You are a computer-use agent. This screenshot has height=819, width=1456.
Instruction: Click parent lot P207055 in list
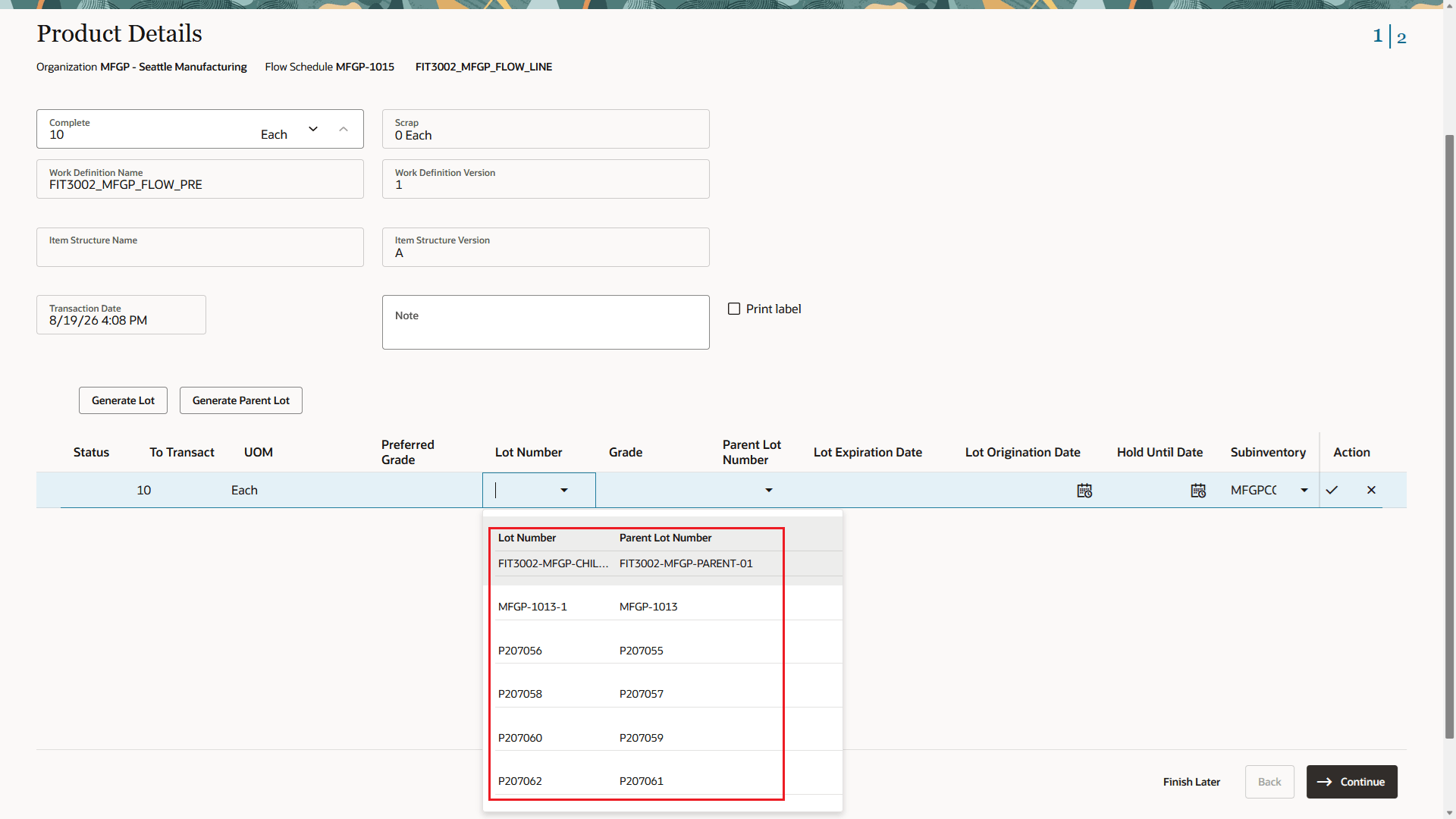(x=642, y=651)
